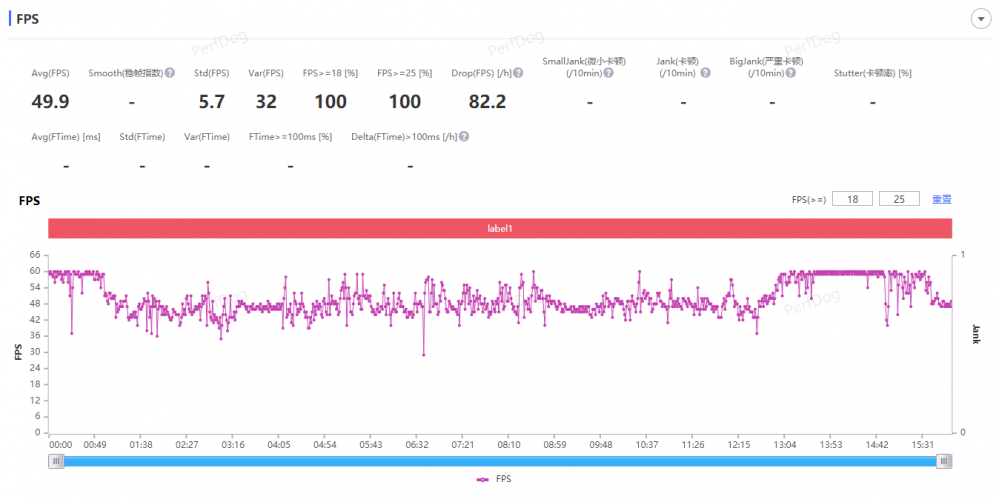Click the Stutter [%] metric label
Image resolution: width=999 pixels, height=502 pixels.
[872, 73]
